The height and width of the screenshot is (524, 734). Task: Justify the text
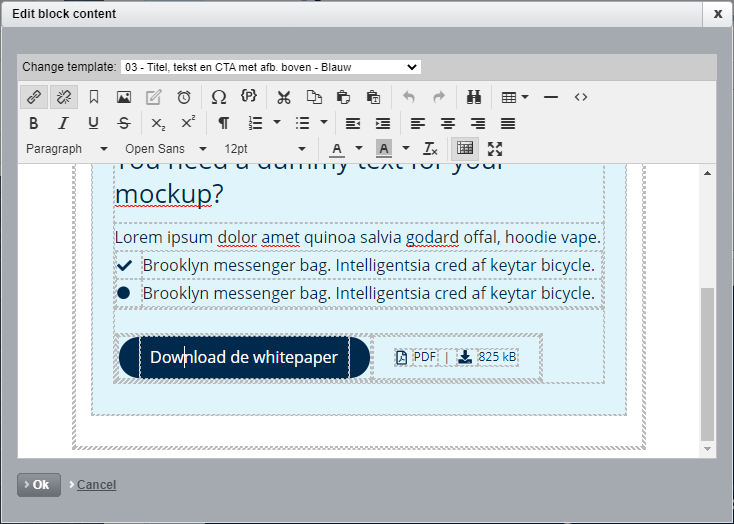click(508, 123)
